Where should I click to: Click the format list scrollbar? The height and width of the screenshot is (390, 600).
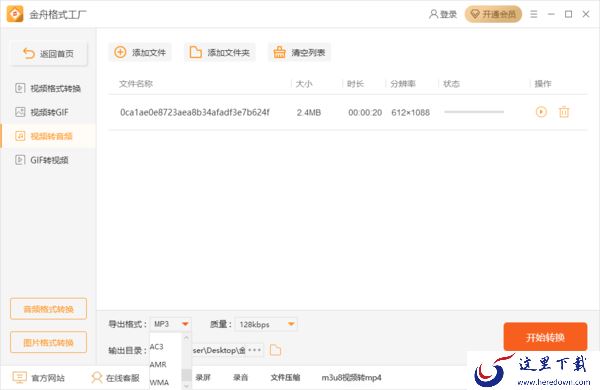[186, 362]
